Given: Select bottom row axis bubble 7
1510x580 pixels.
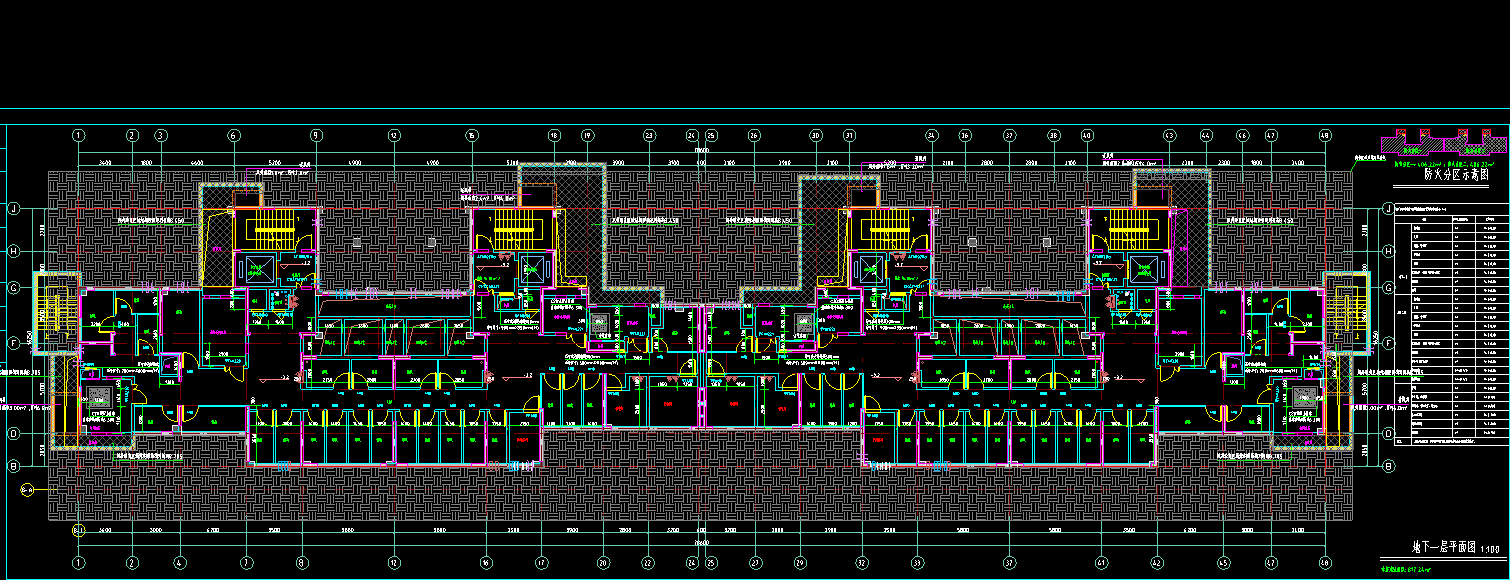Looking at the screenshot, I should pos(247,563).
